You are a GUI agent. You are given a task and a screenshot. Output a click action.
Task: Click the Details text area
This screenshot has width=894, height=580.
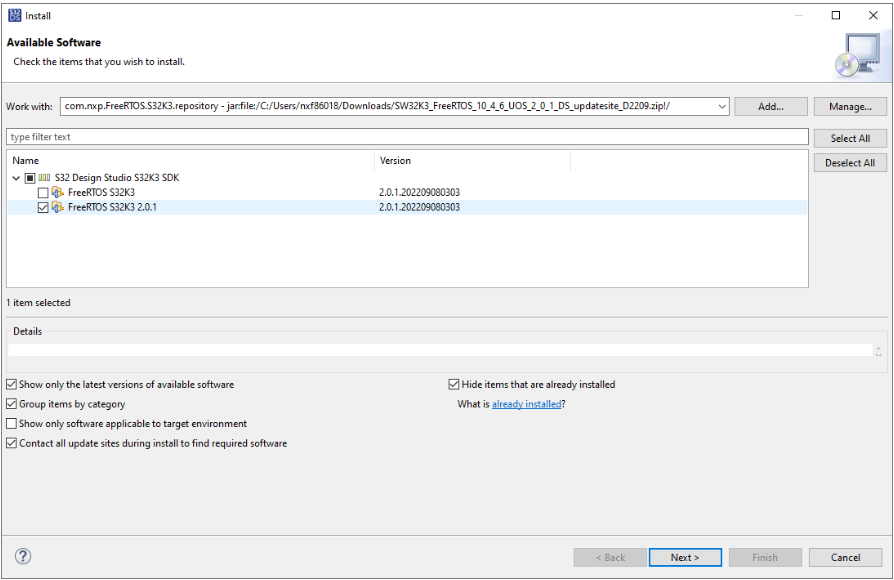440,350
